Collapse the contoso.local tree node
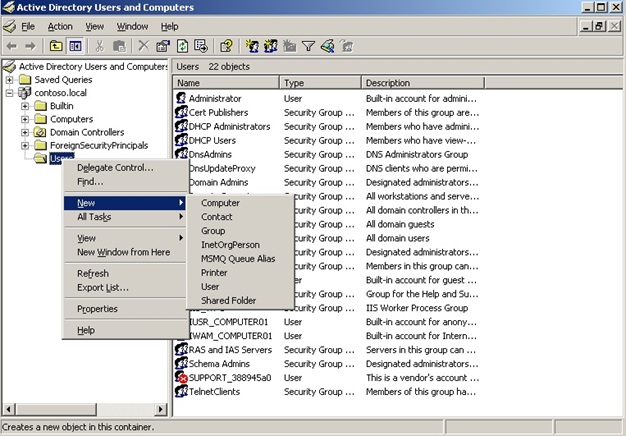Image resolution: width=626 pixels, height=436 pixels. (10, 93)
